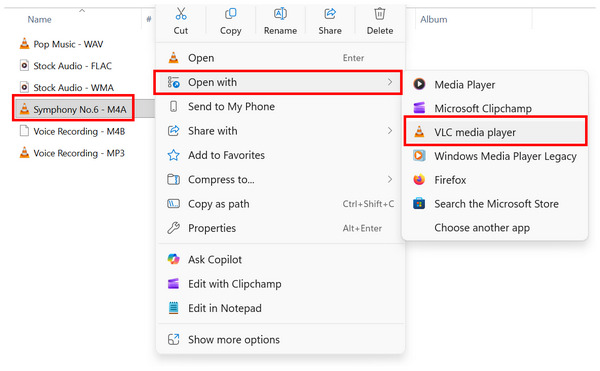Expand the Compress to submenu arrow
600x371 pixels.
pos(390,179)
